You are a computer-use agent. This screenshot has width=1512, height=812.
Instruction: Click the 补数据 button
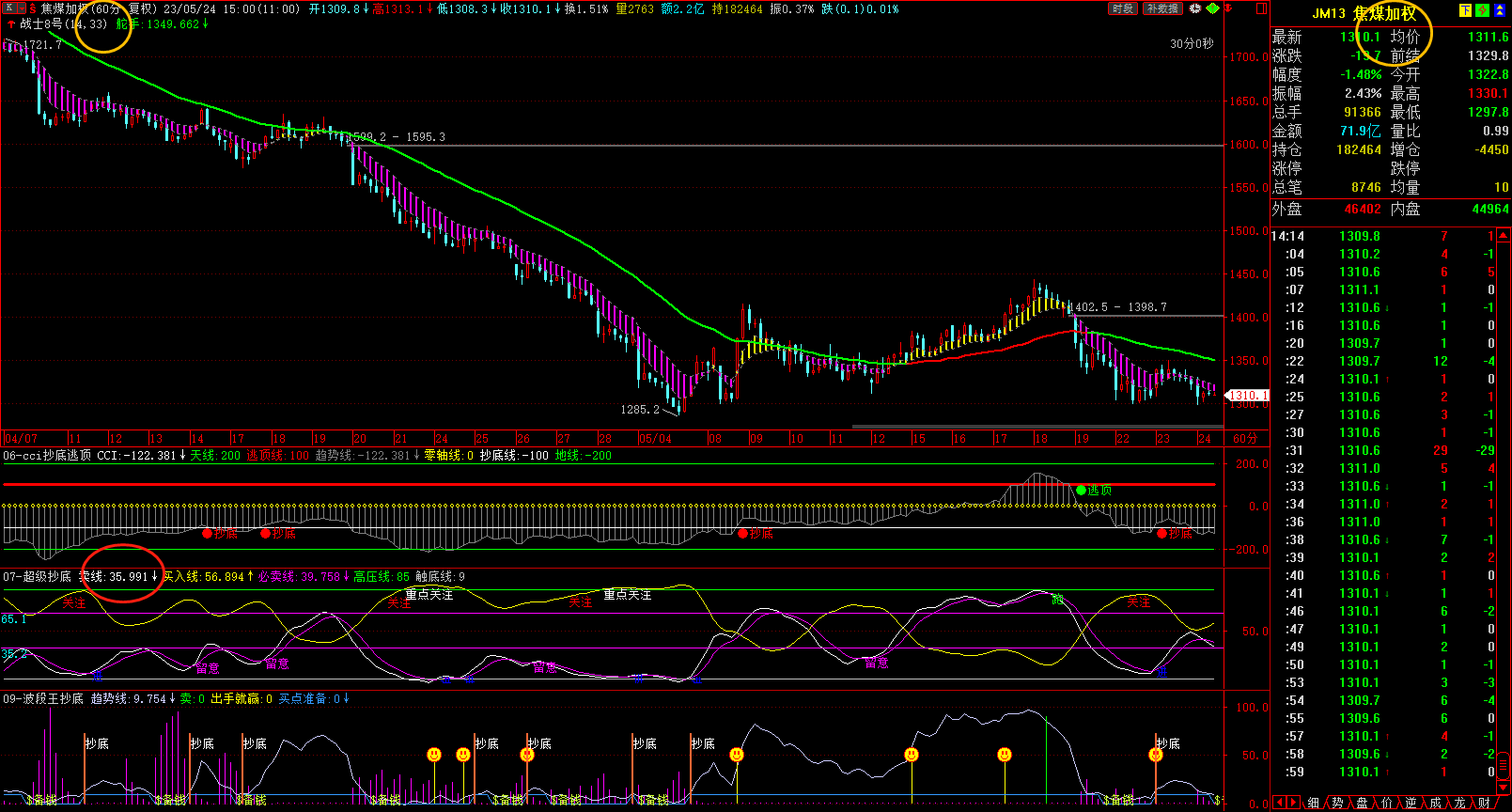point(1162,8)
